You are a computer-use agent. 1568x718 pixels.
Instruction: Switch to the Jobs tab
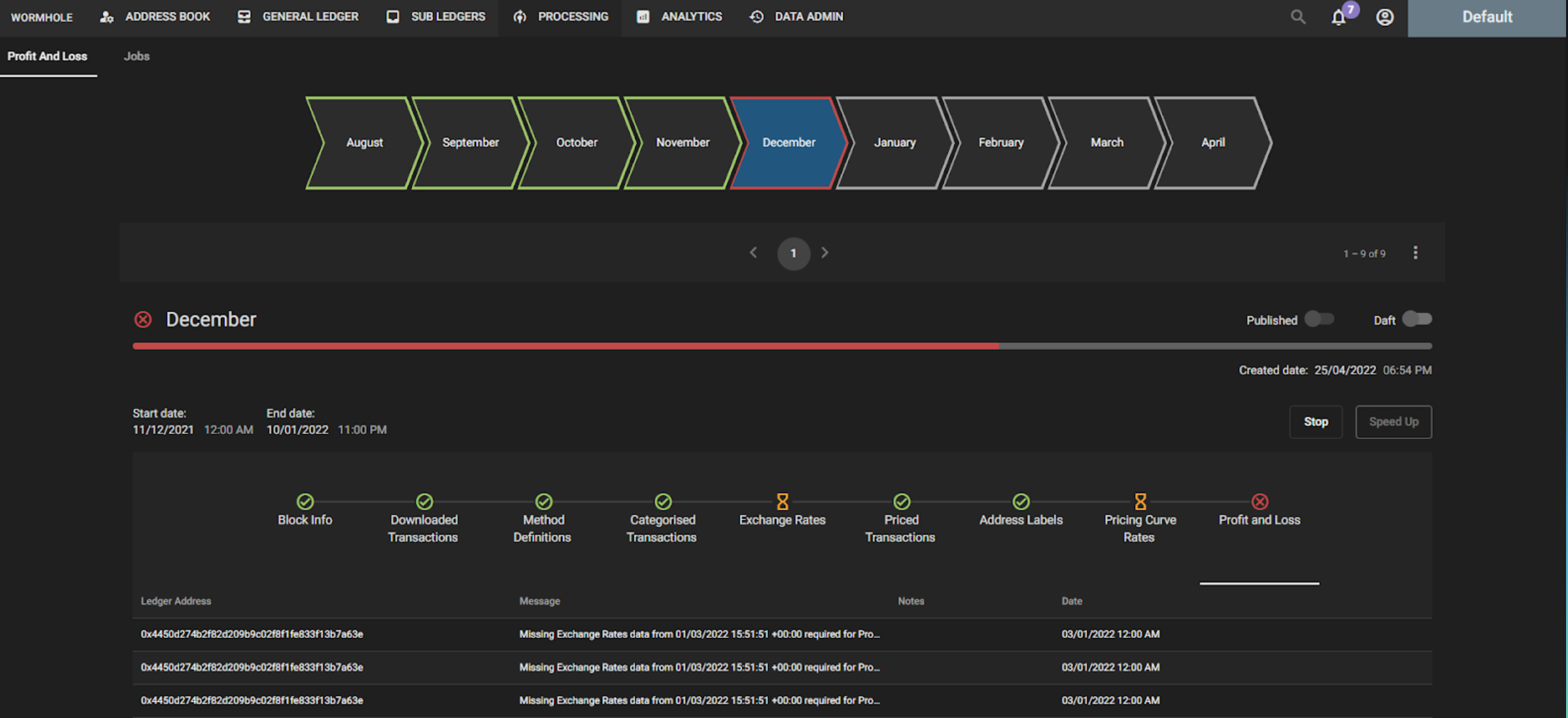coord(137,57)
